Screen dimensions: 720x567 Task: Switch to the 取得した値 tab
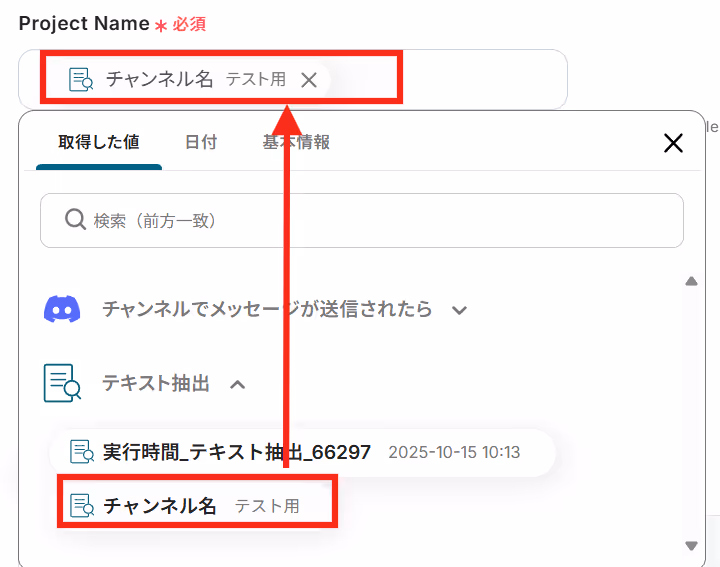(99, 142)
